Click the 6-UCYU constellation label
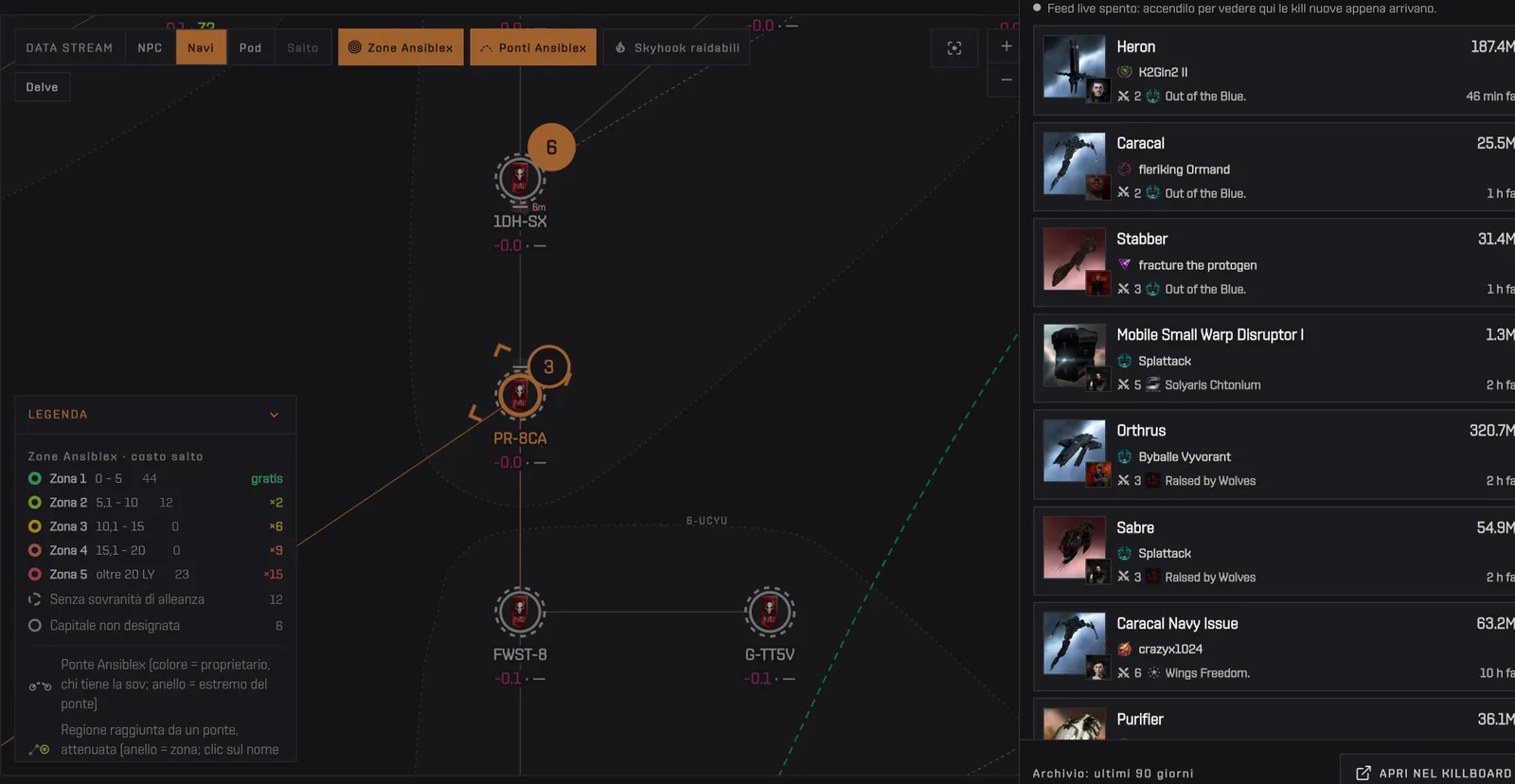Viewport: 1515px width, 784px height. point(706,521)
